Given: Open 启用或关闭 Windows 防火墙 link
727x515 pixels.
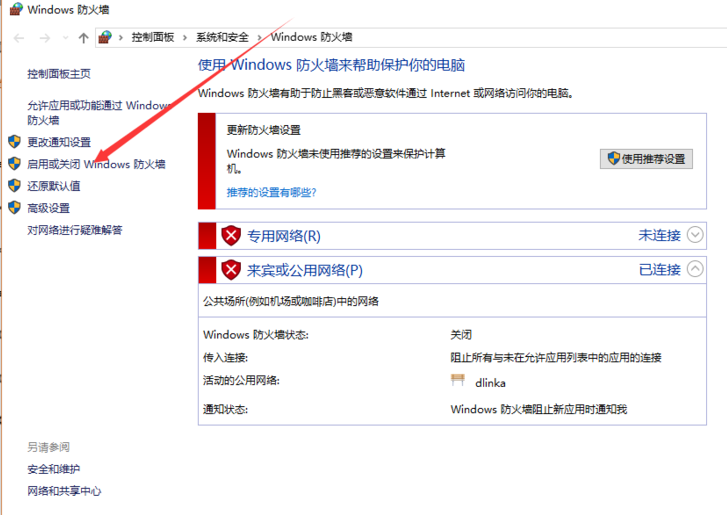Looking at the screenshot, I should pyautogui.click(x=96, y=164).
